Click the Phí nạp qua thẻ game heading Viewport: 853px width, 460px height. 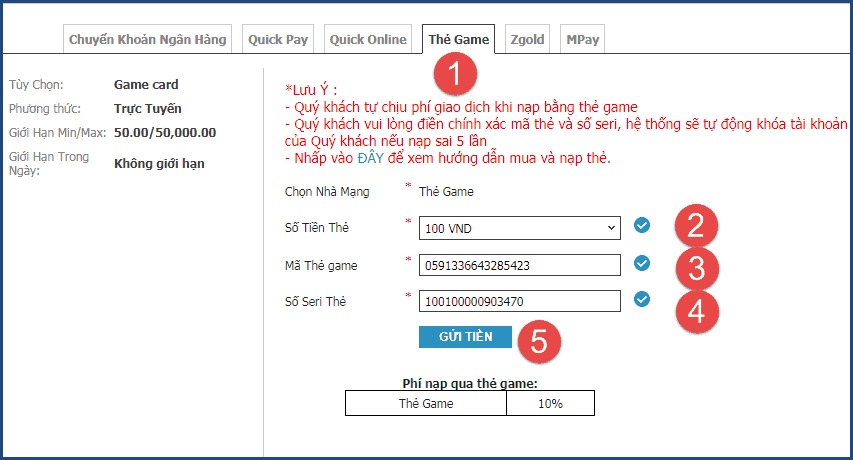(470, 383)
